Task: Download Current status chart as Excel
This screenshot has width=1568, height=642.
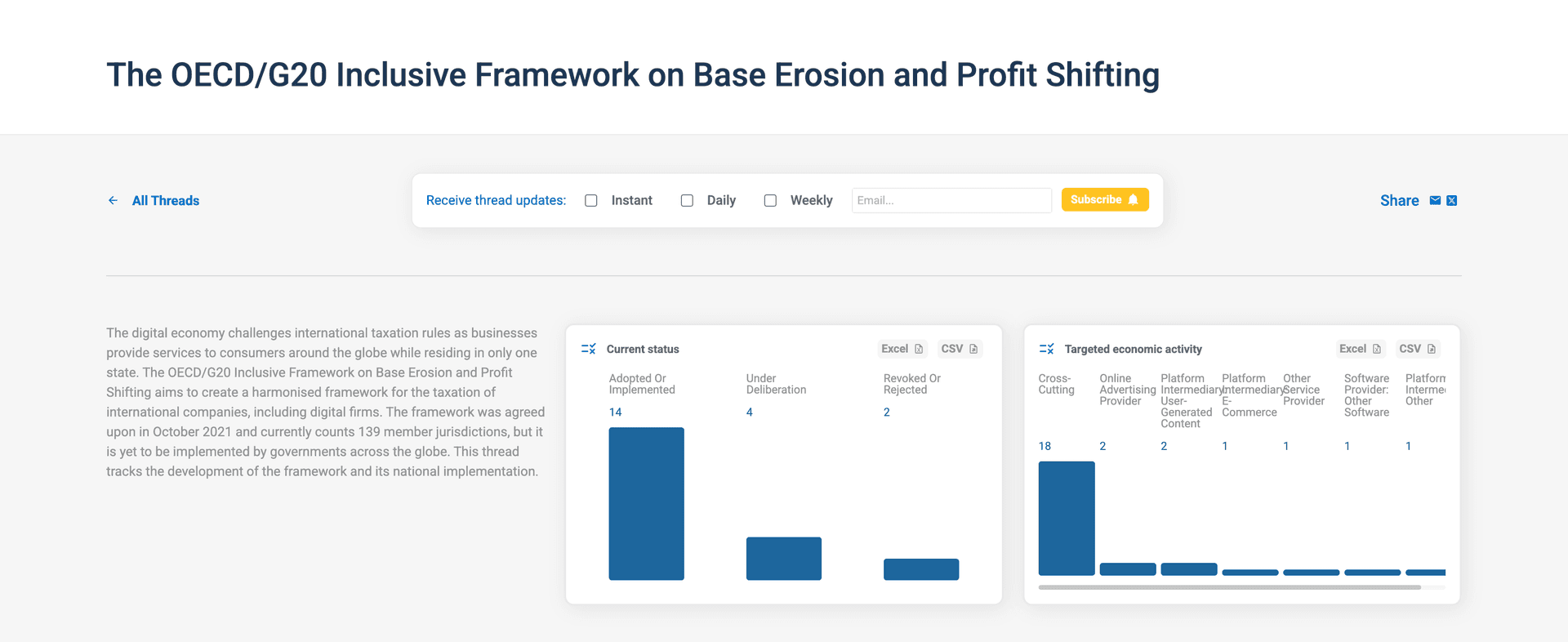Action: pos(902,349)
